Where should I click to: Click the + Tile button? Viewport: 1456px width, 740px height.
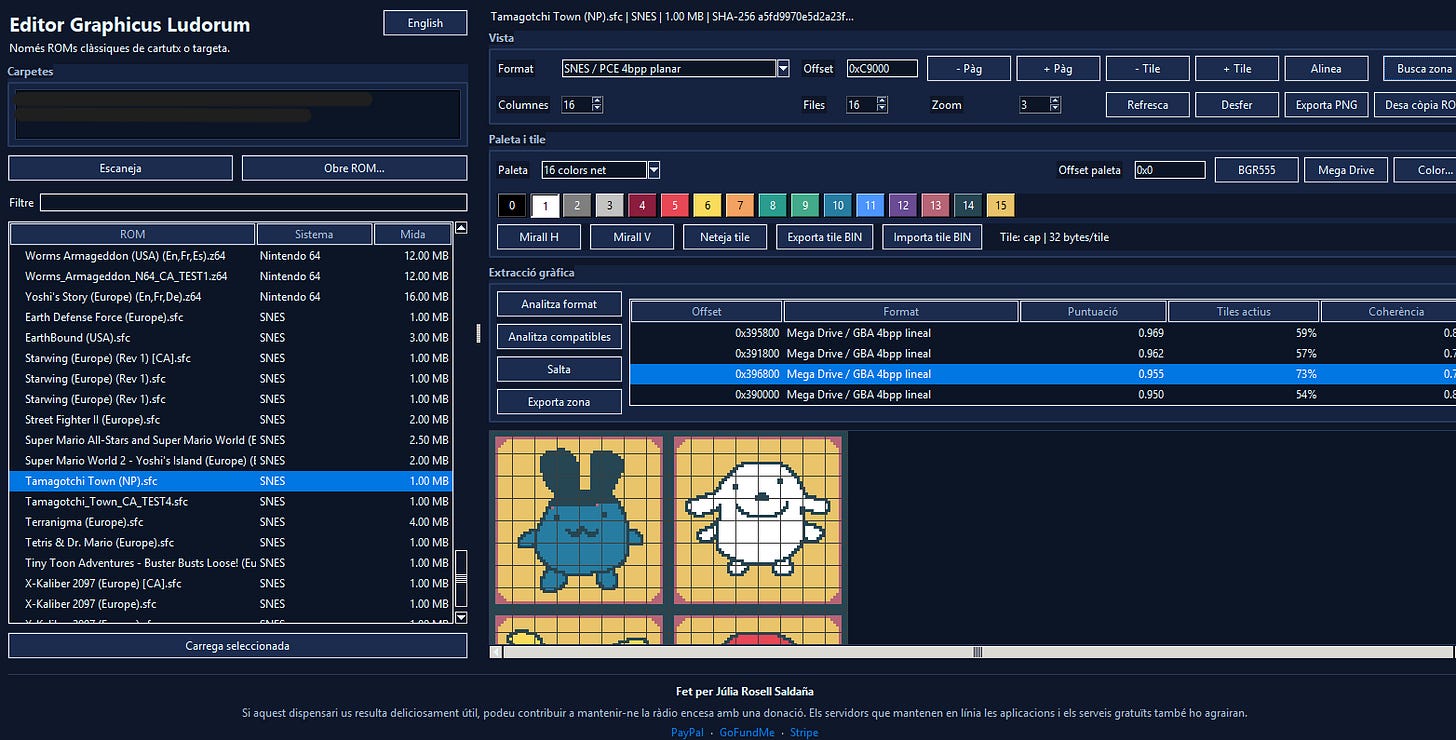tap(1237, 68)
